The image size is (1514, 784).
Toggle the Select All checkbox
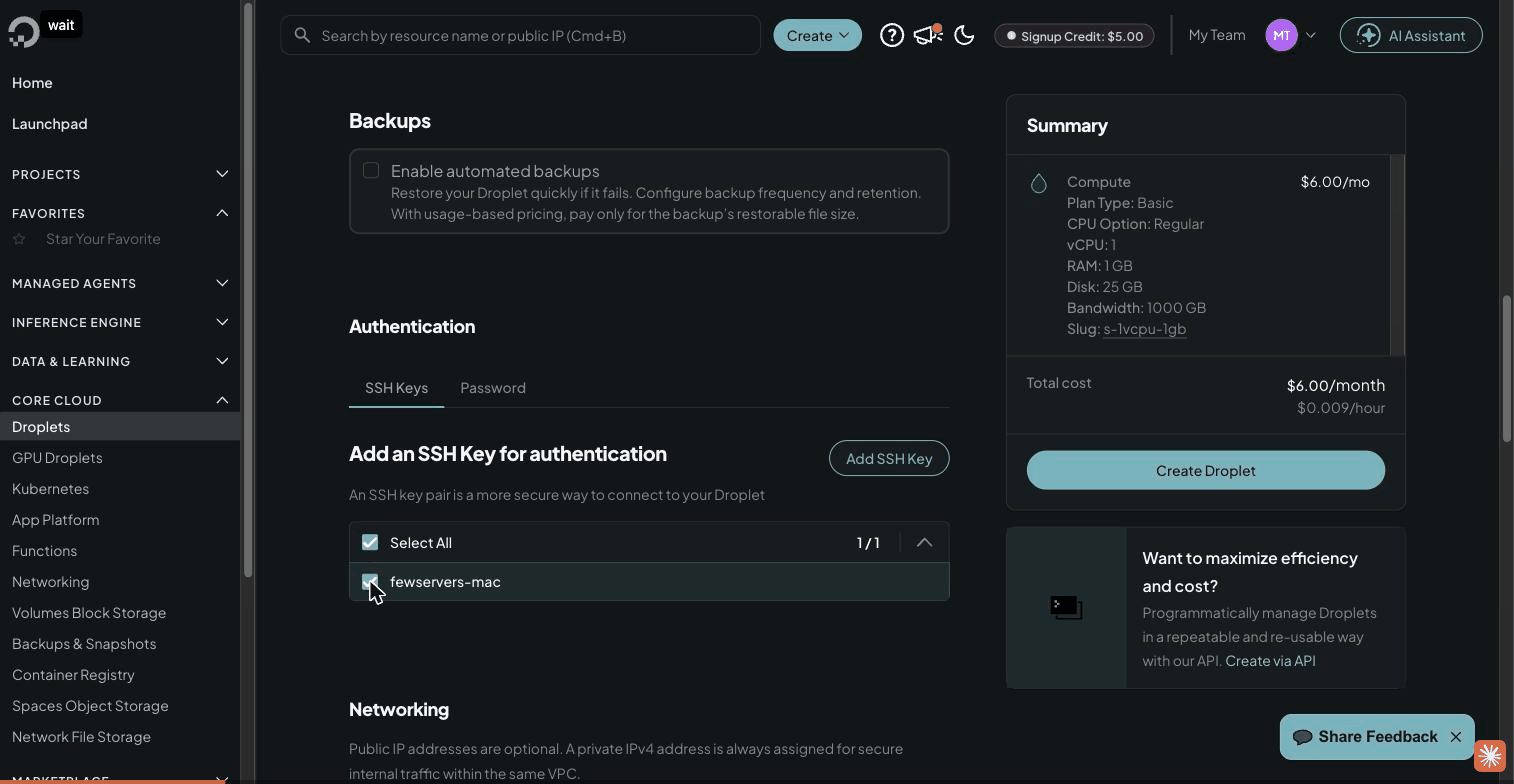pos(370,542)
